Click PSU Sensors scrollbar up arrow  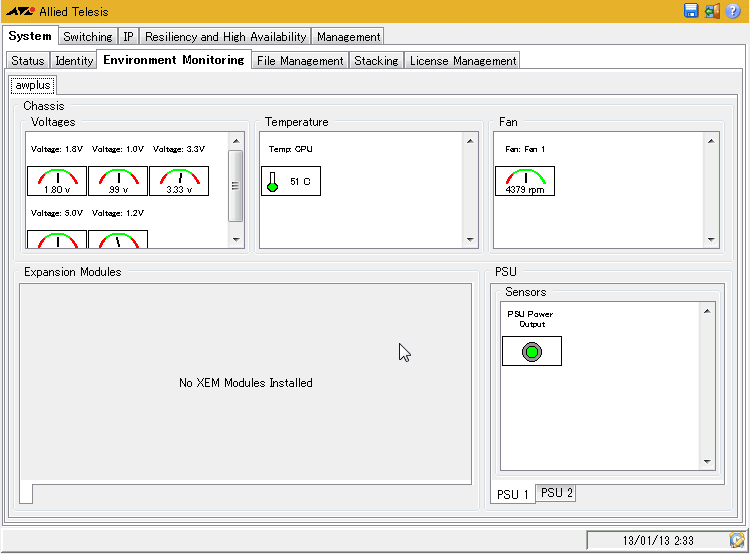[x=707, y=311]
